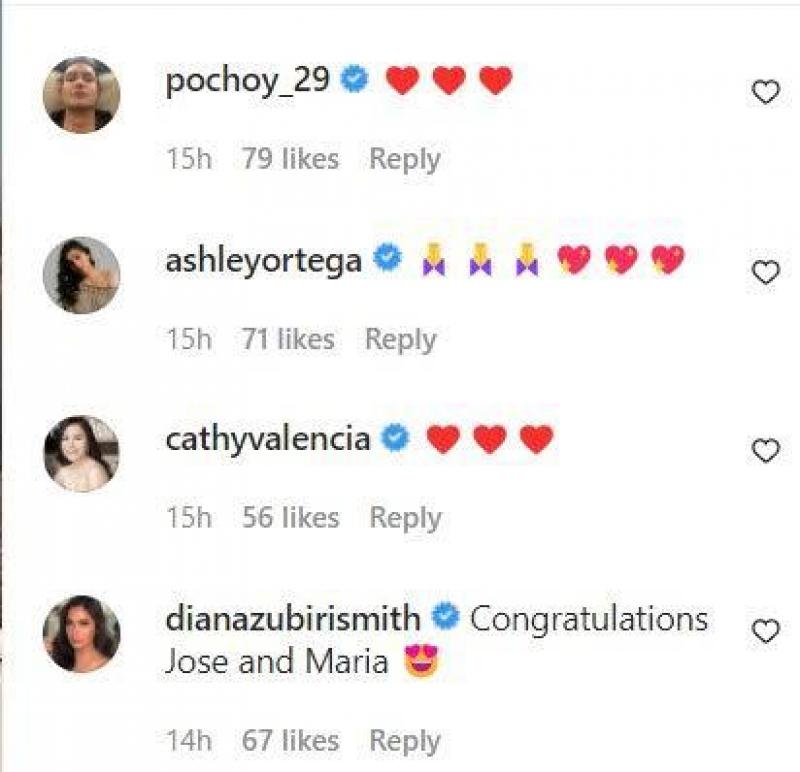Click dianazubirismith username link

(293, 618)
